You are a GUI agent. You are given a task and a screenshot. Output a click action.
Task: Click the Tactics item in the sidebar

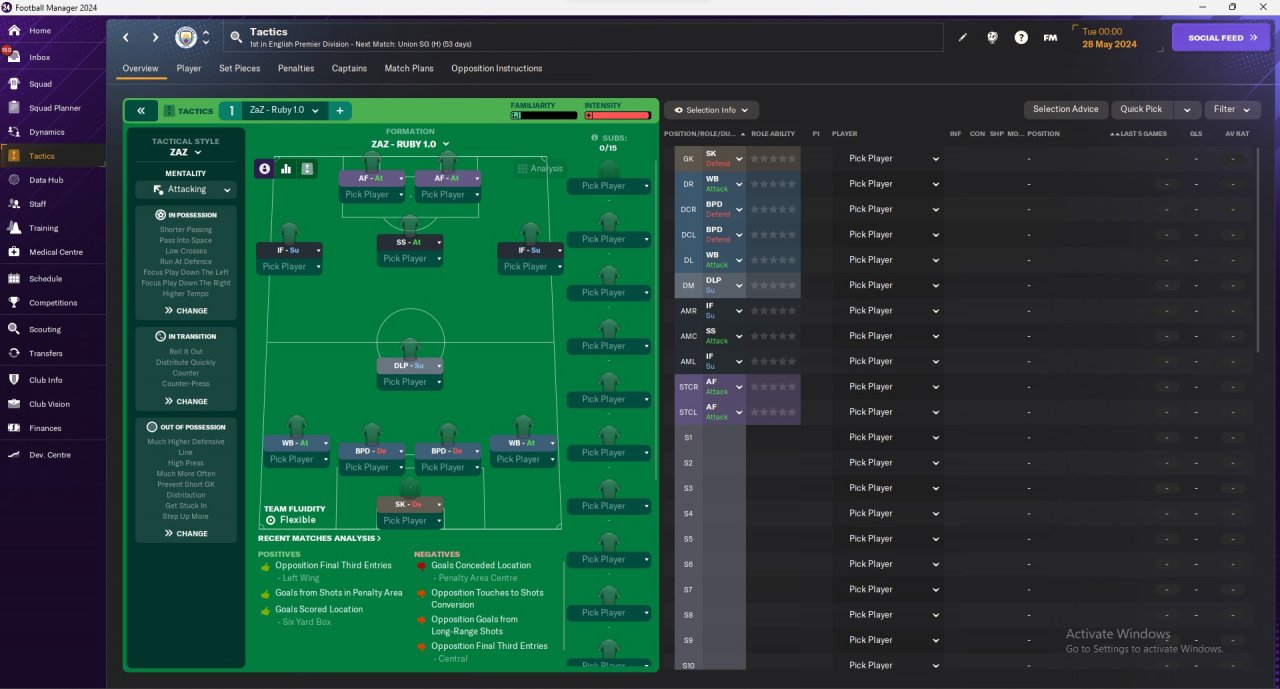pyautogui.click(x=52, y=156)
